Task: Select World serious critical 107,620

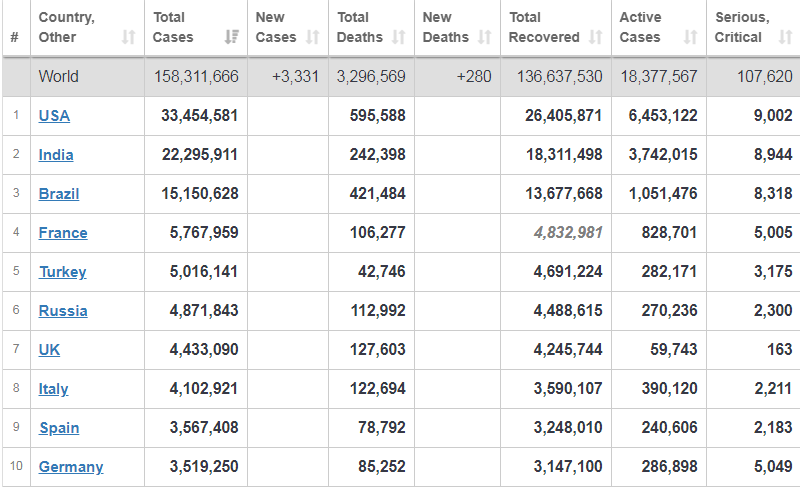Action: tap(765, 76)
